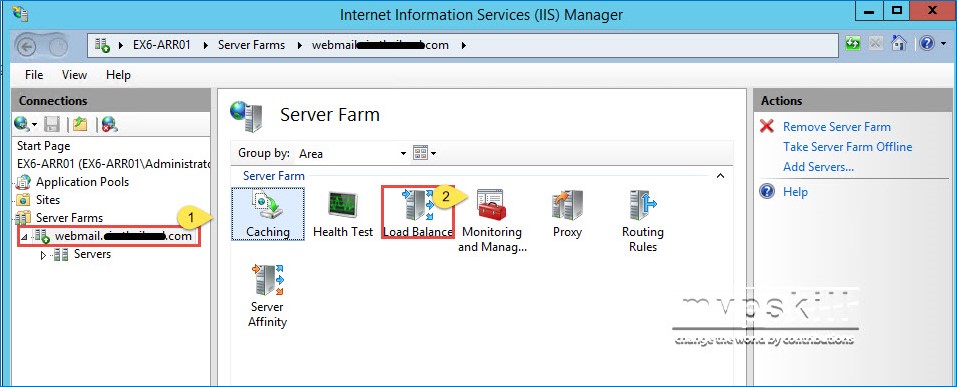
Task: Click Add Servers... action
Action: click(818, 167)
